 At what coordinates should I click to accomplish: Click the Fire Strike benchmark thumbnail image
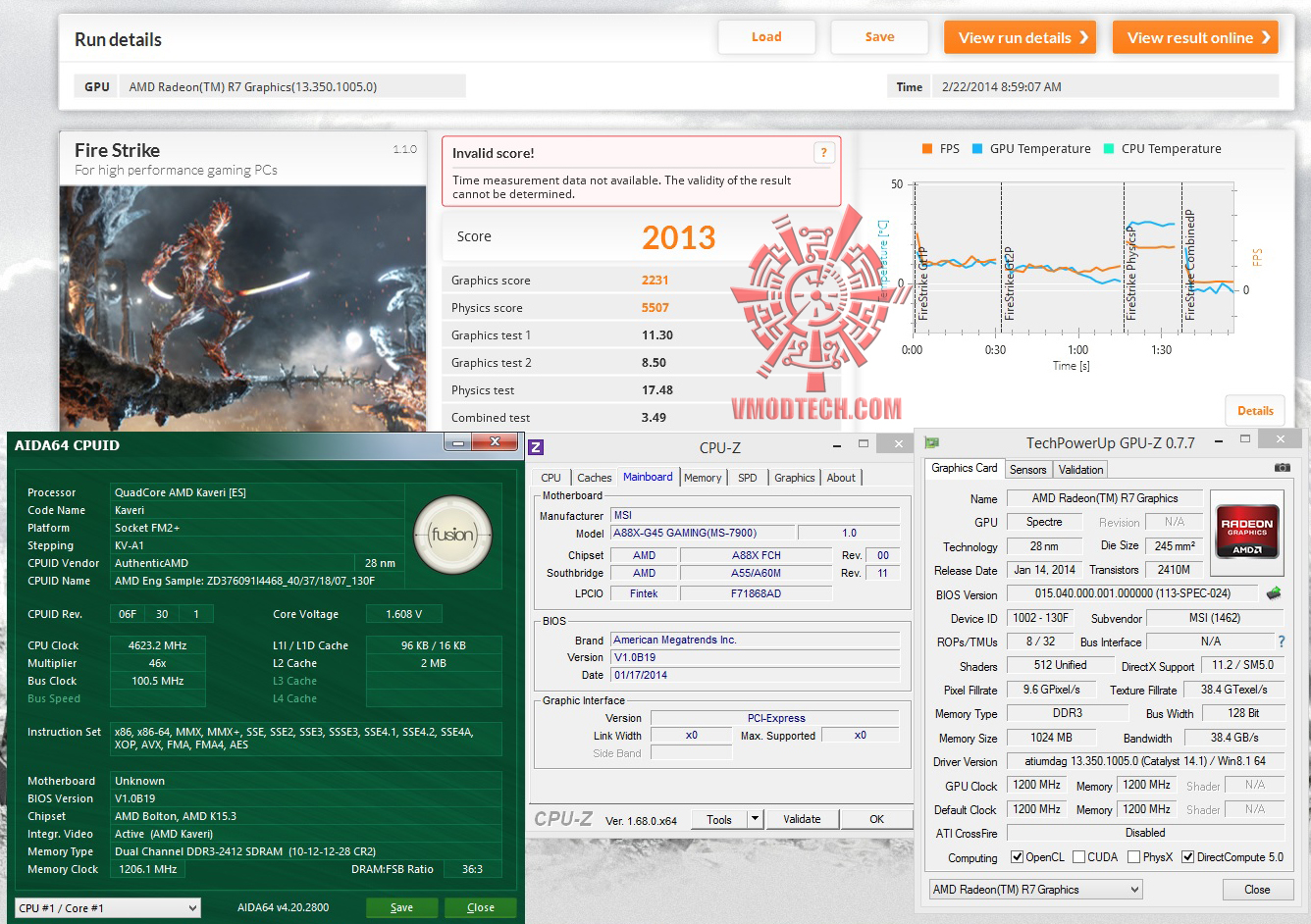[242, 309]
